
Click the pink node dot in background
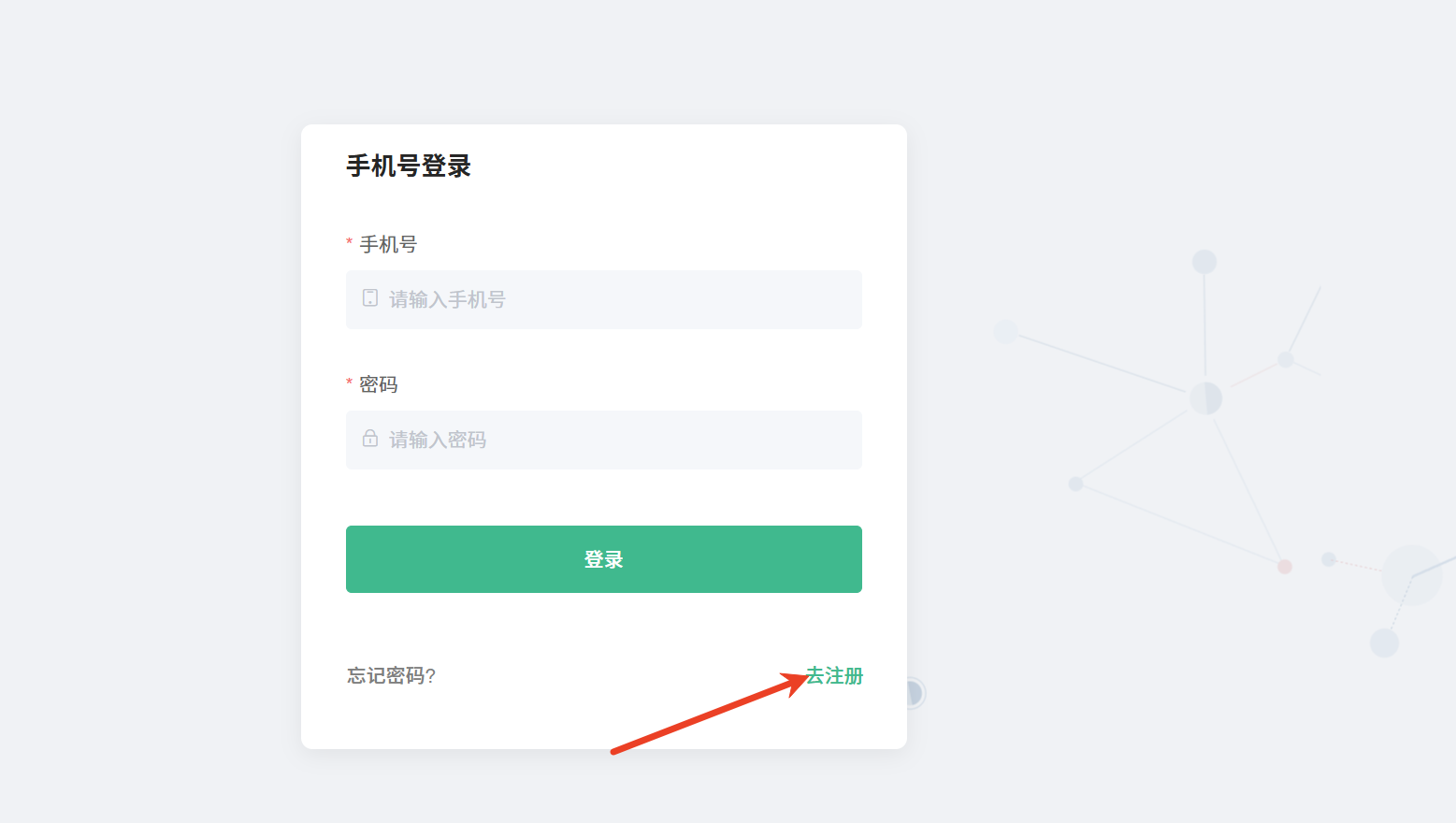[1285, 567]
